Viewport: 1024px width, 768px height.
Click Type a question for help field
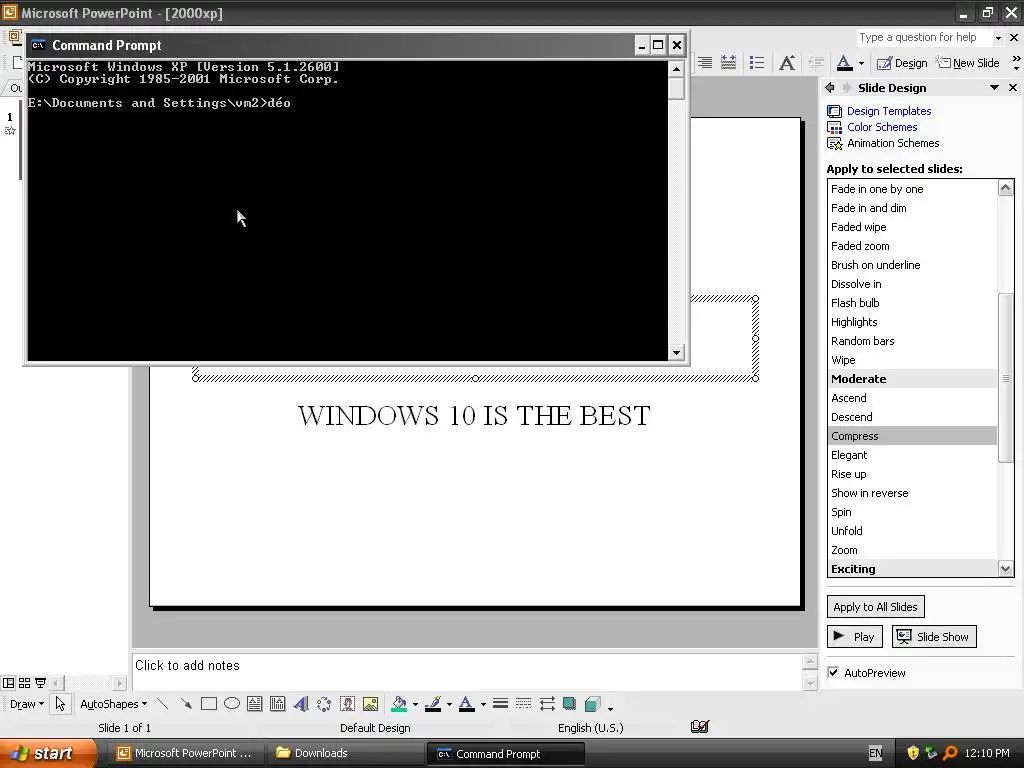pos(924,38)
